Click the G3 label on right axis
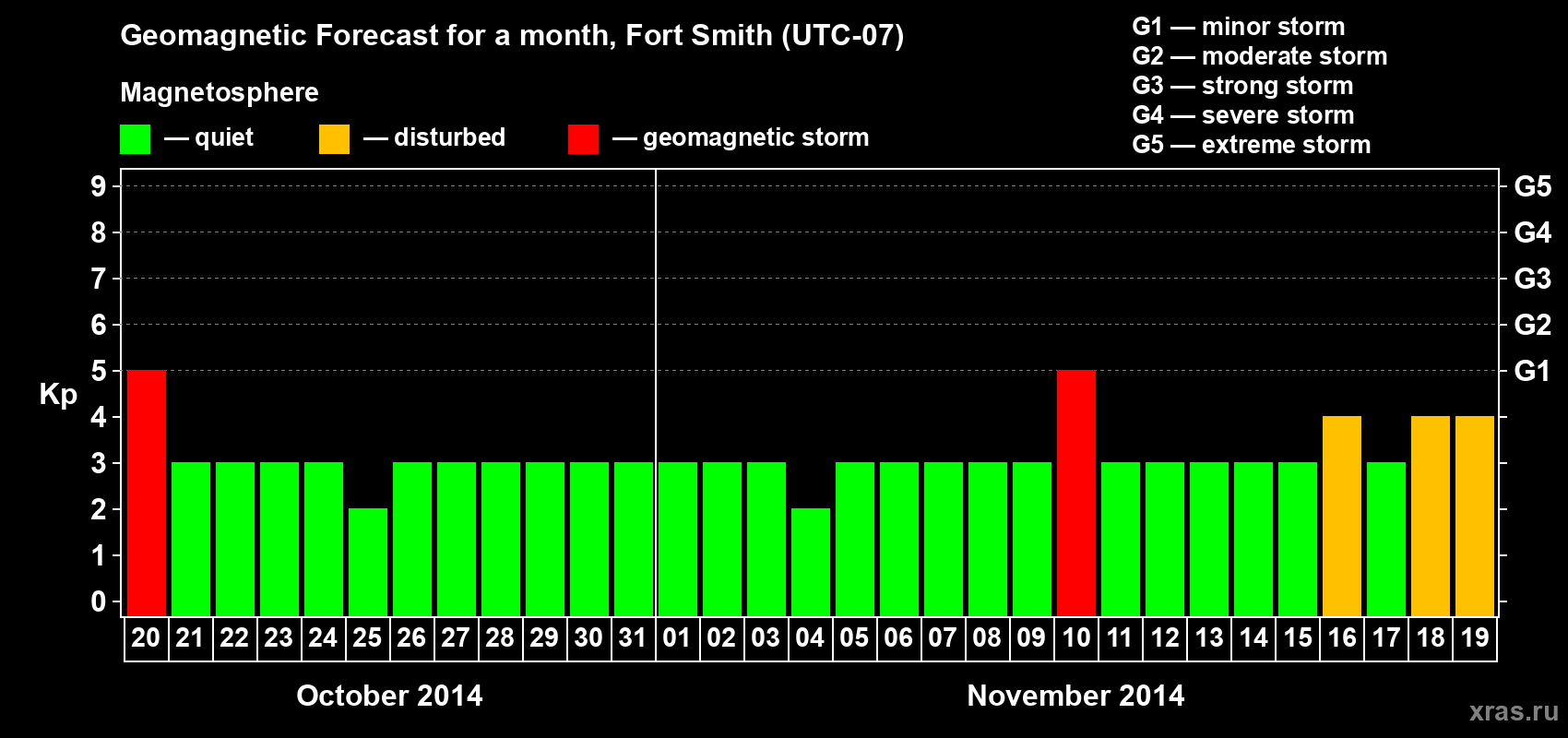This screenshot has width=1568, height=738. click(x=1533, y=279)
